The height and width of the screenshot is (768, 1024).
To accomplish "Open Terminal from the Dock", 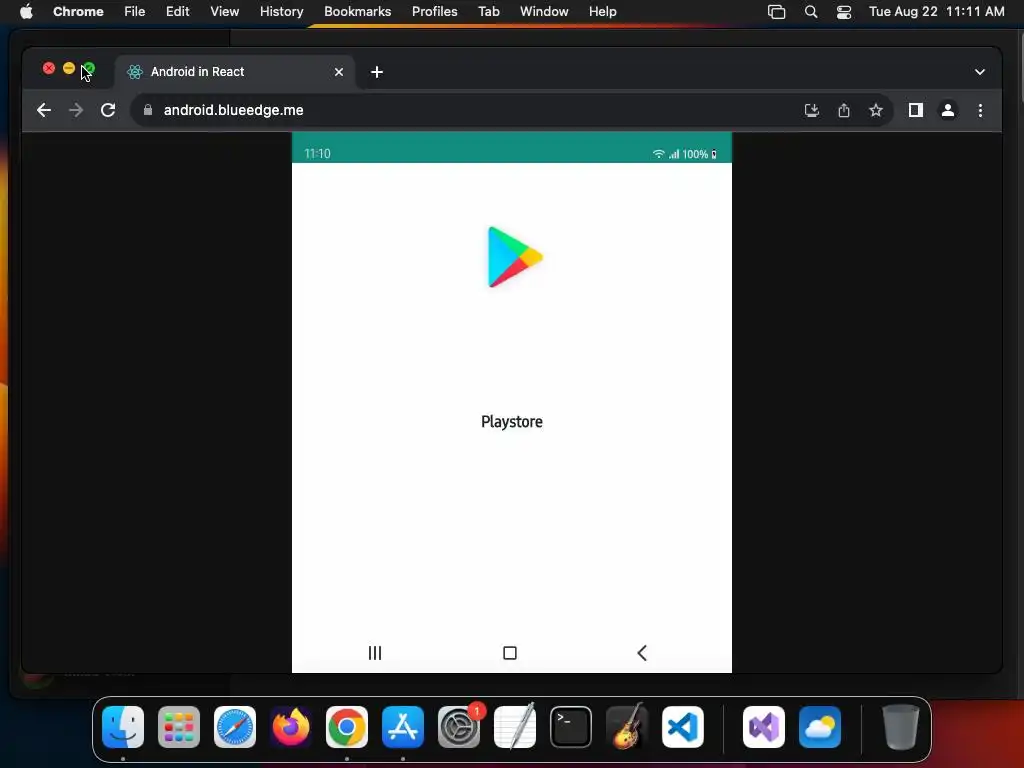I will [x=571, y=727].
